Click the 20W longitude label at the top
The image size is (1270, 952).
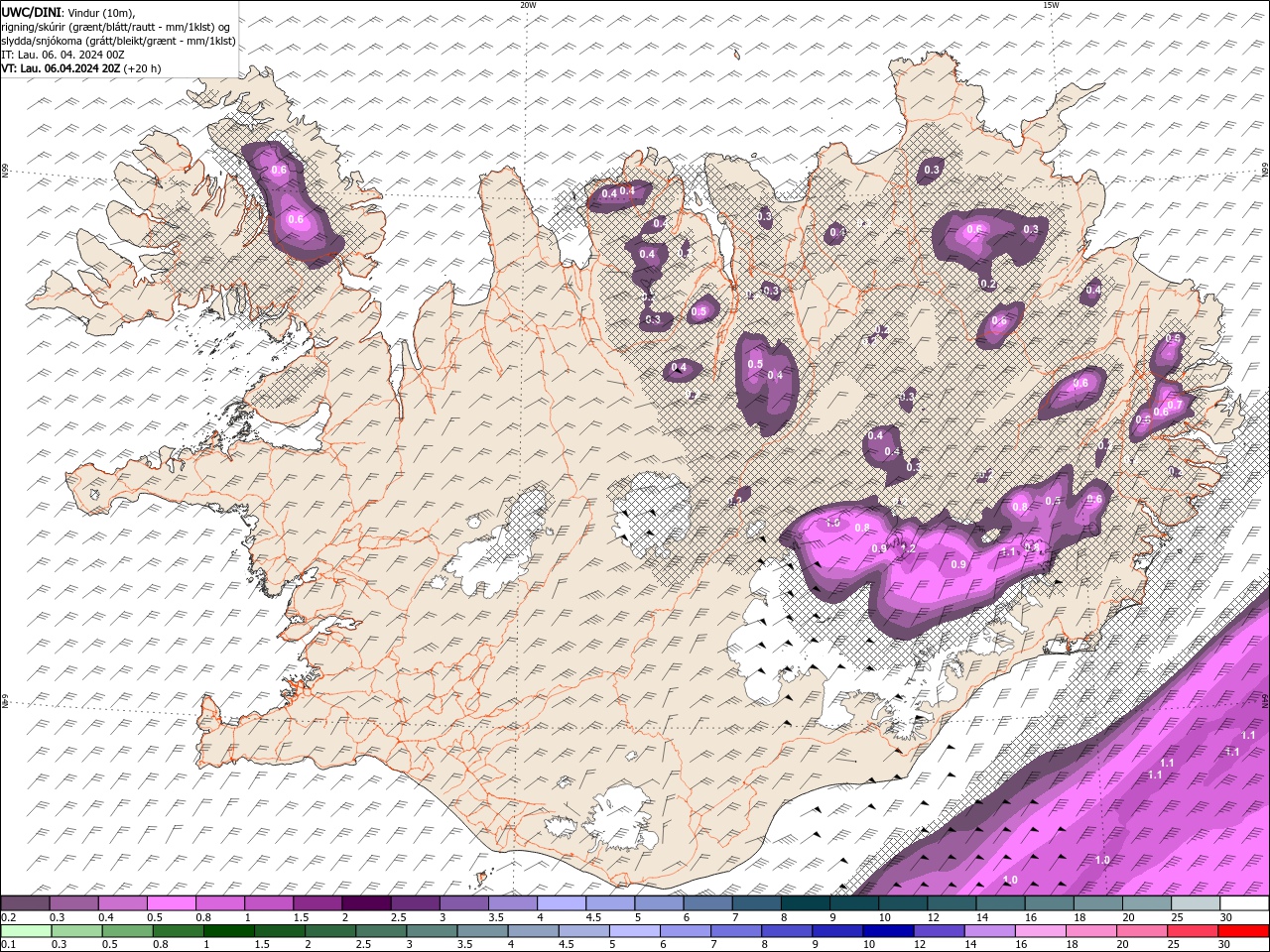(x=528, y=5)
